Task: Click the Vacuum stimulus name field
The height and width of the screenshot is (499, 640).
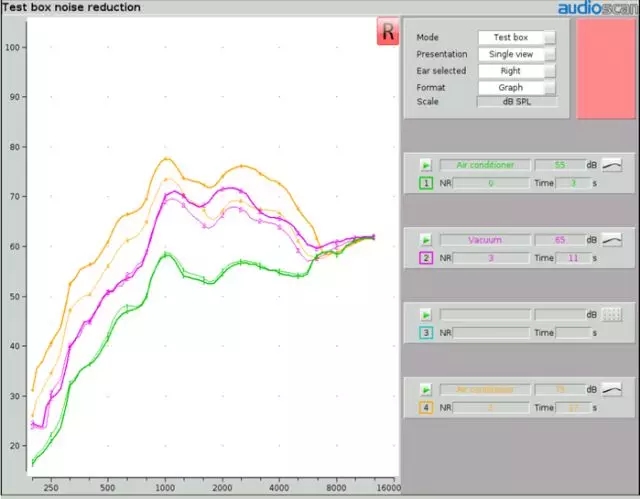Action: (485, 240)
